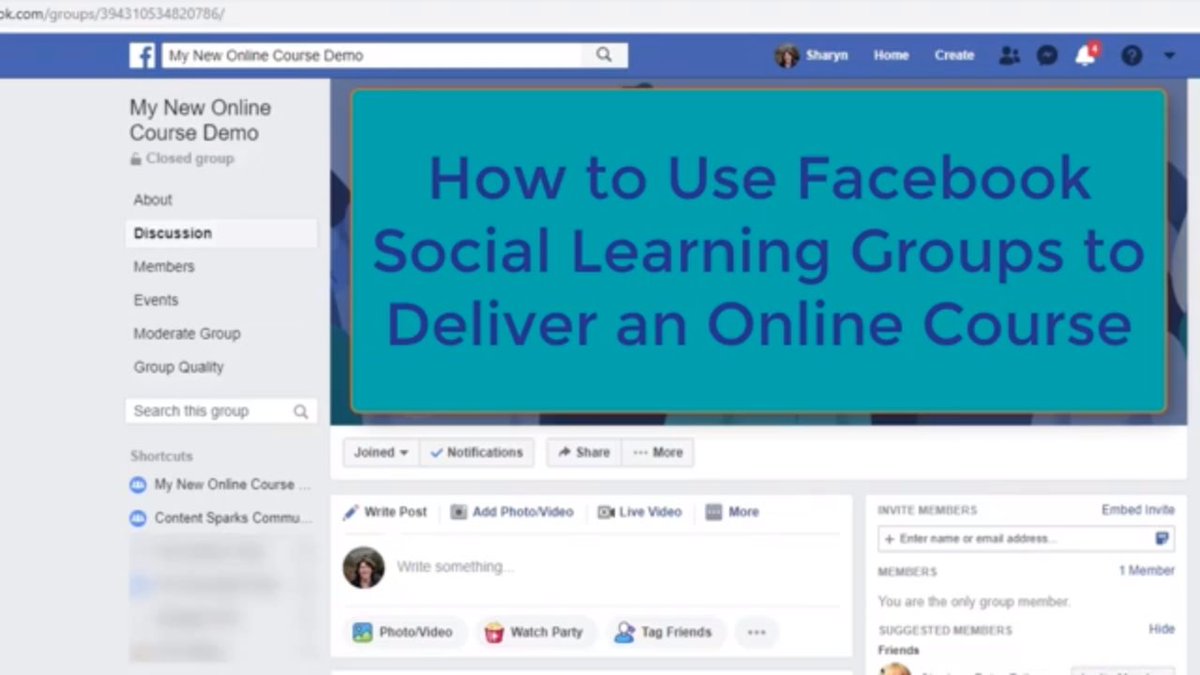
Task: Open the Notifications button
Action: (x=477, y=452)
